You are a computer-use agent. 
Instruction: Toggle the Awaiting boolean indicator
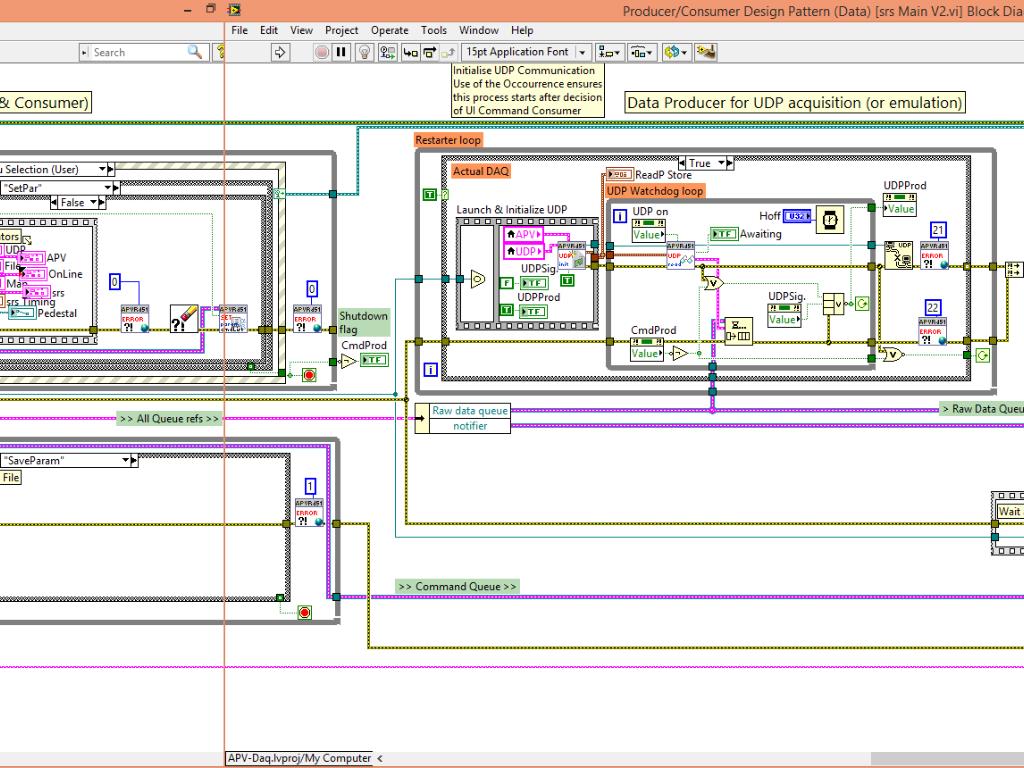[x=724, y=234]
